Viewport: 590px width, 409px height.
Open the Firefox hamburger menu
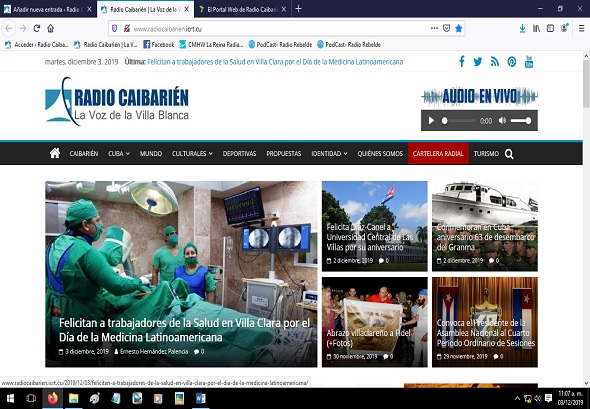(581, 28)
